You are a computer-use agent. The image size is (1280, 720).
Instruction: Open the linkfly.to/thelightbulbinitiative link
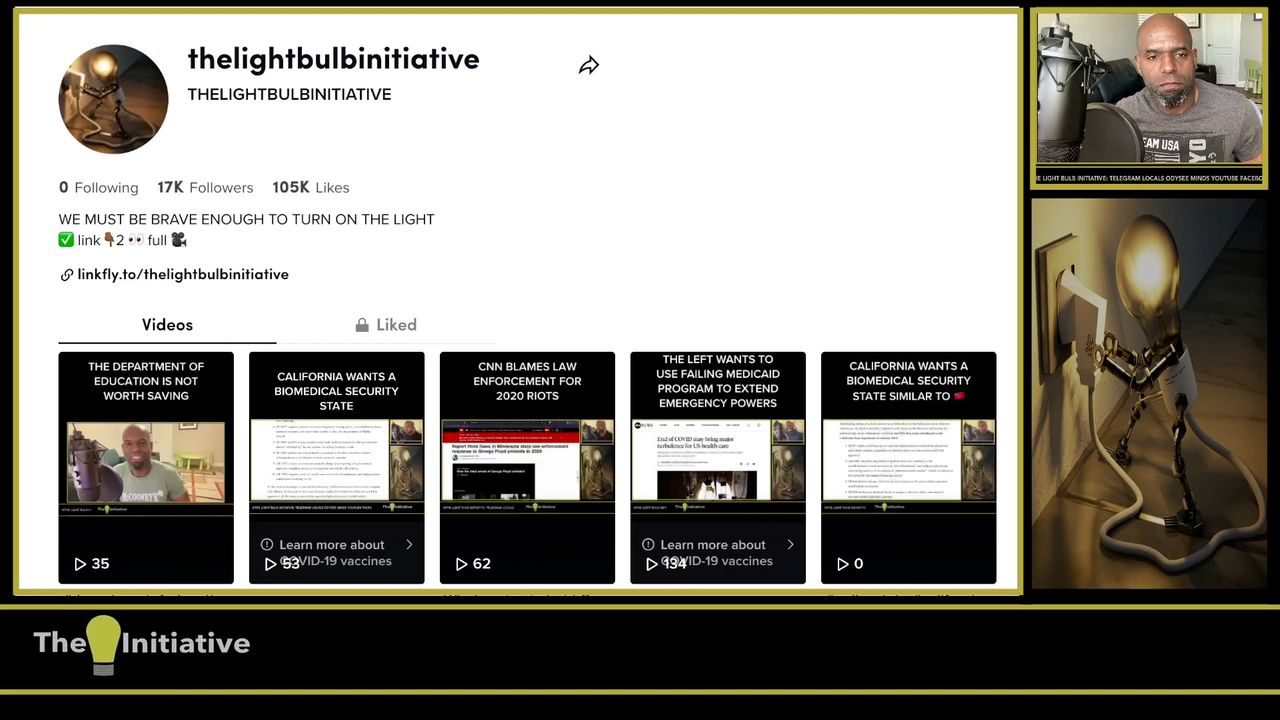tap(183, 275)
